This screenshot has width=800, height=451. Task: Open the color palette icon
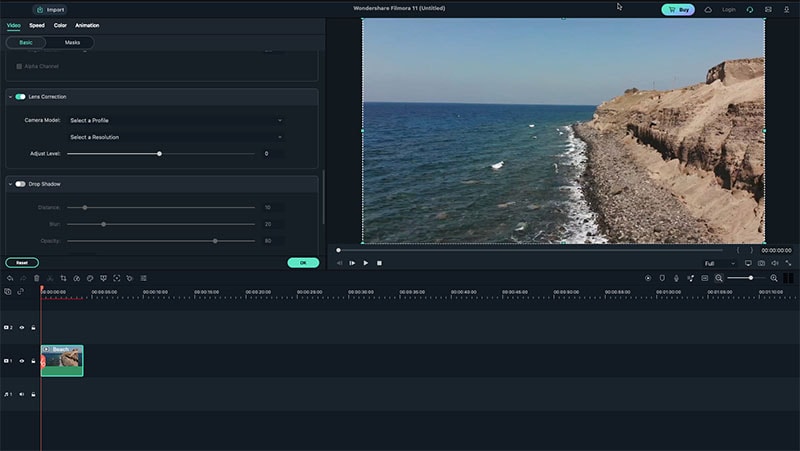click(90, 278)
